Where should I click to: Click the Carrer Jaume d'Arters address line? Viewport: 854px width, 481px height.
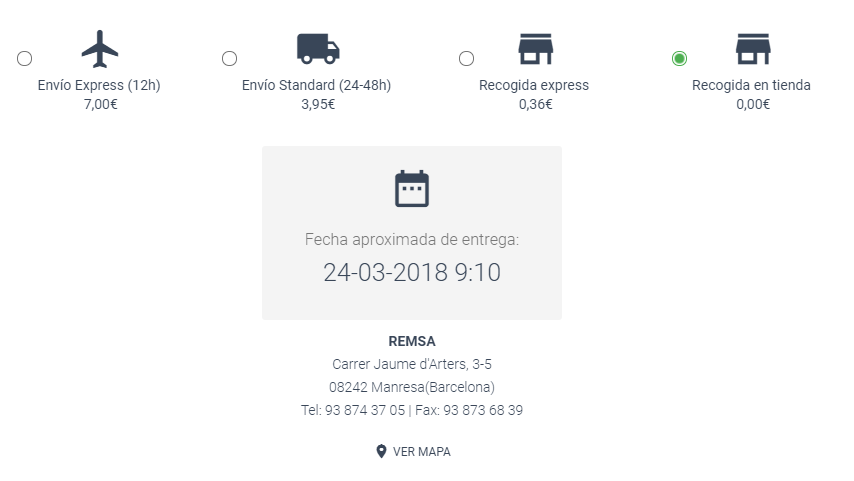pyautogui.click(x=412, y=364)
